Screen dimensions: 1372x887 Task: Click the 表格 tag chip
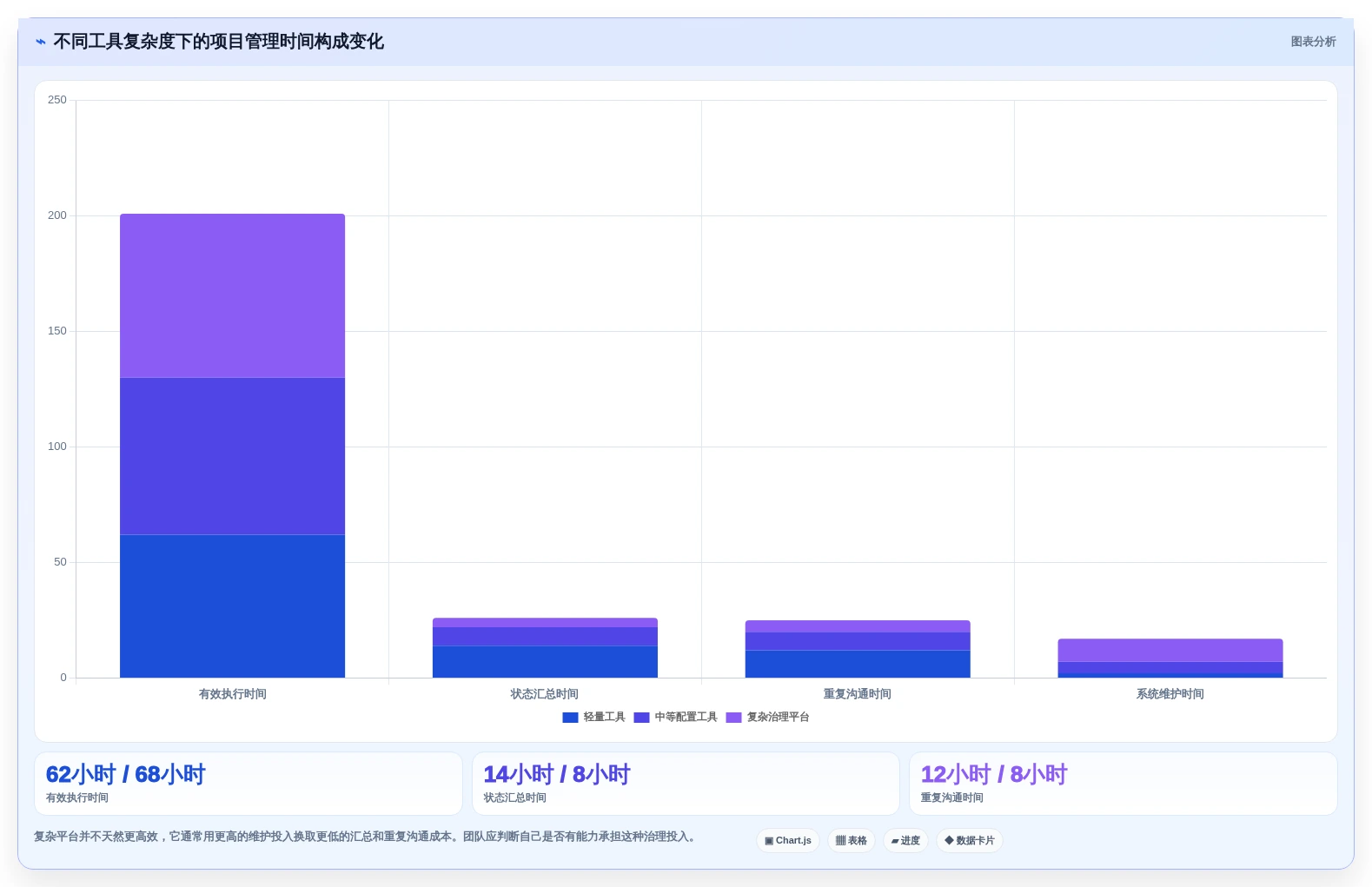(852, 841)
